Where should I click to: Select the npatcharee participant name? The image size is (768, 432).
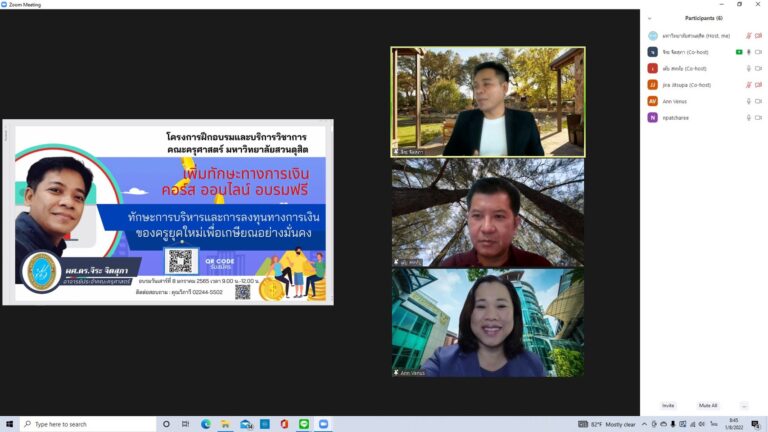675,118
